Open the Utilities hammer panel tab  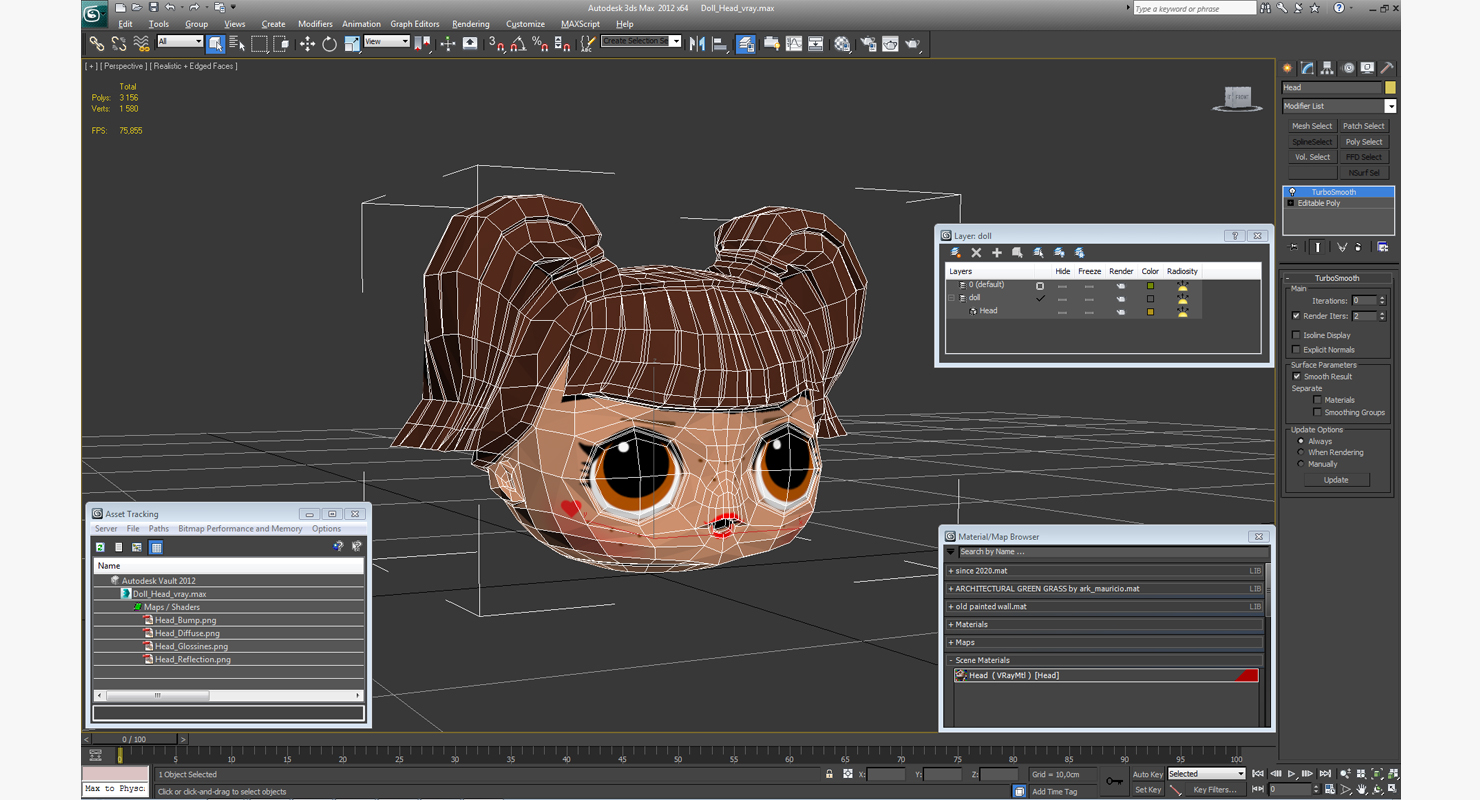tap(1387, 68)
